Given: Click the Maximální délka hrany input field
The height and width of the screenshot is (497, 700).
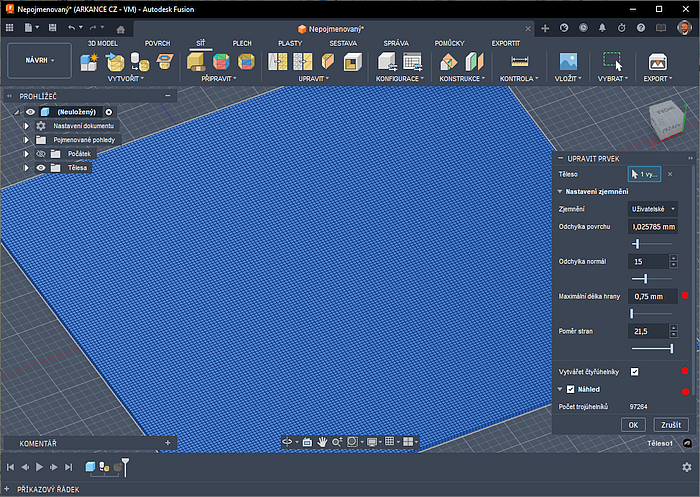Looking at the screenshot, I should click(652, 296).
